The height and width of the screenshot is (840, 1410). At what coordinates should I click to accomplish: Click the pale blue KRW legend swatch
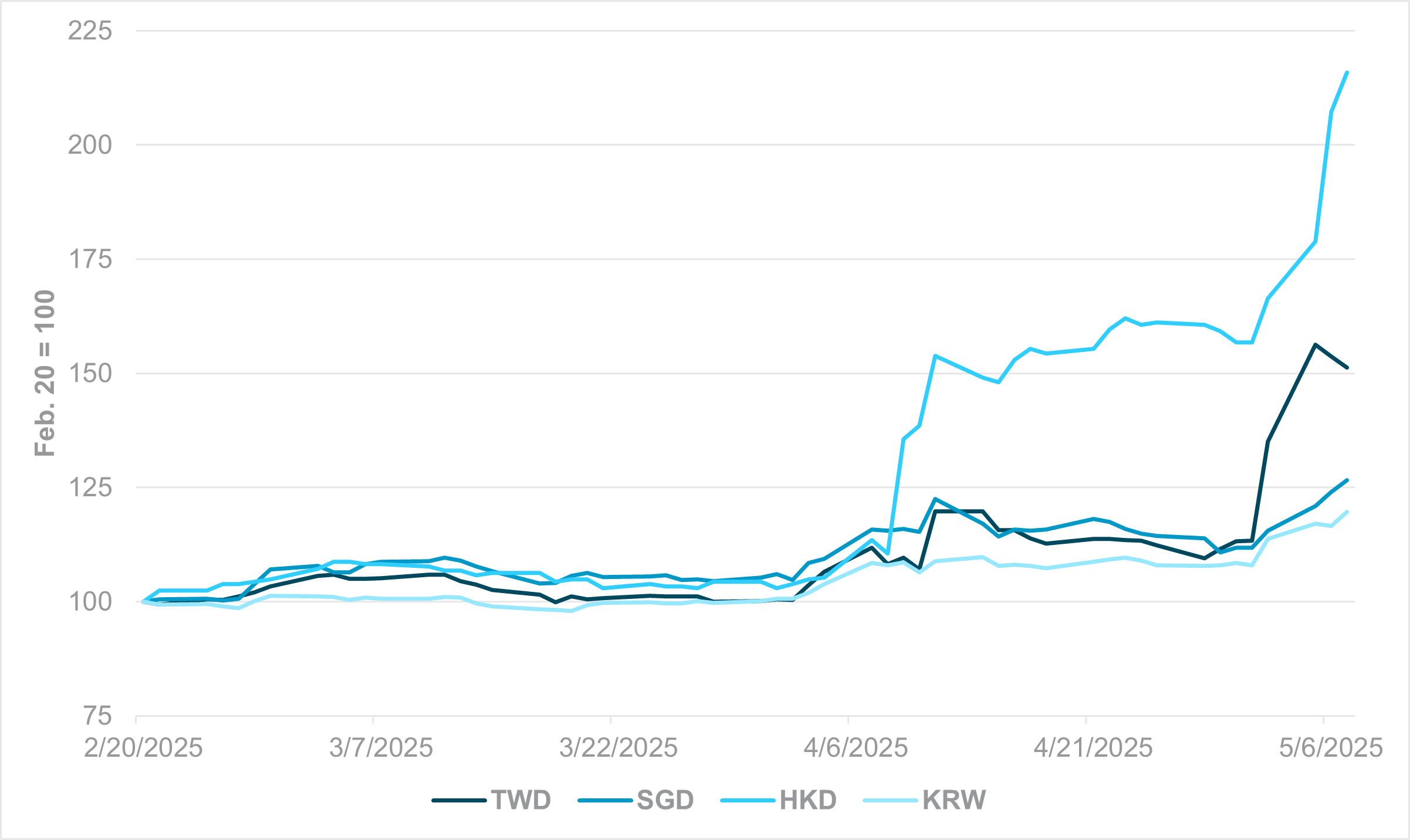coord(890,801)
